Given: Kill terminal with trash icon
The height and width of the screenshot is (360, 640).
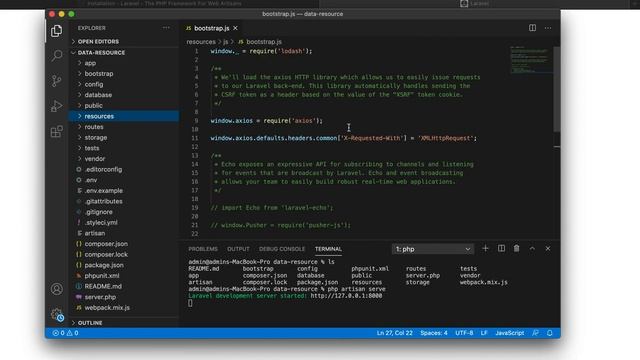Looking at the screenshot, I should tap(516, 248).
